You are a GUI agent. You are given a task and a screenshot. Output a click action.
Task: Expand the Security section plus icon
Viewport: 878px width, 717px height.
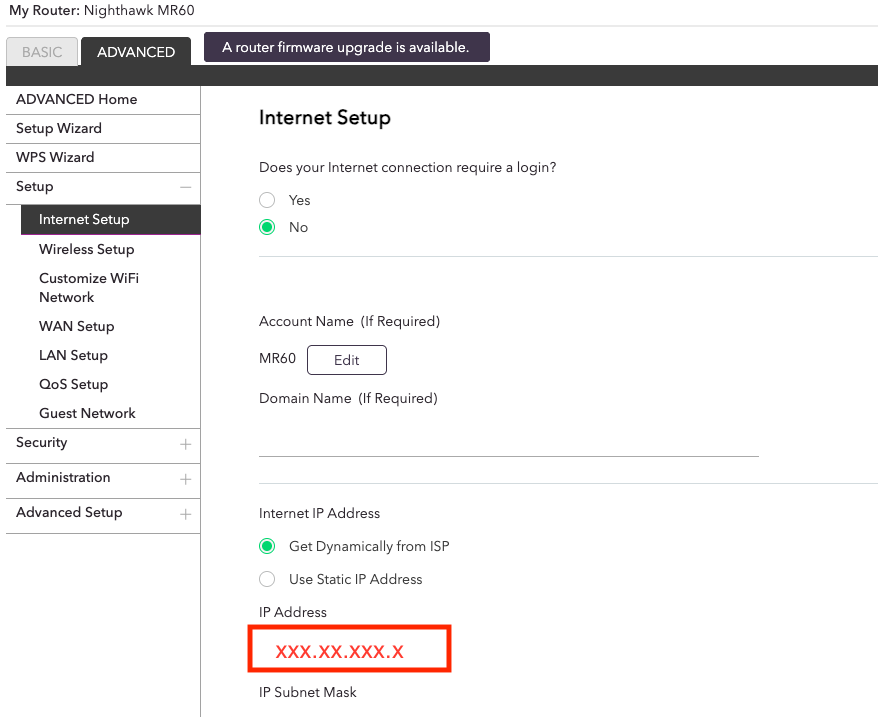click(x=185, y=444)
